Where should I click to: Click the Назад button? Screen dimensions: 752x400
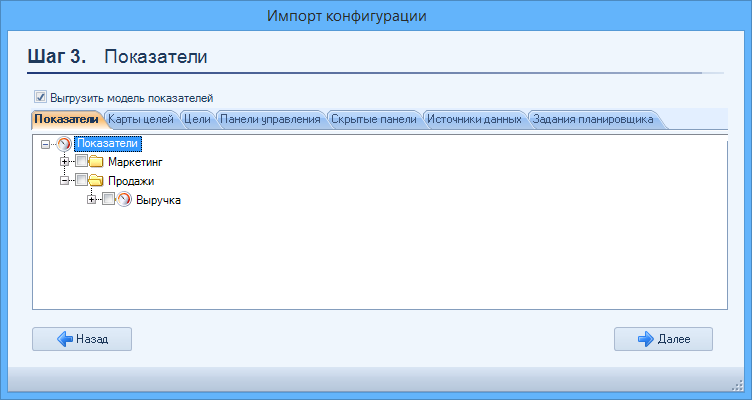82,339
